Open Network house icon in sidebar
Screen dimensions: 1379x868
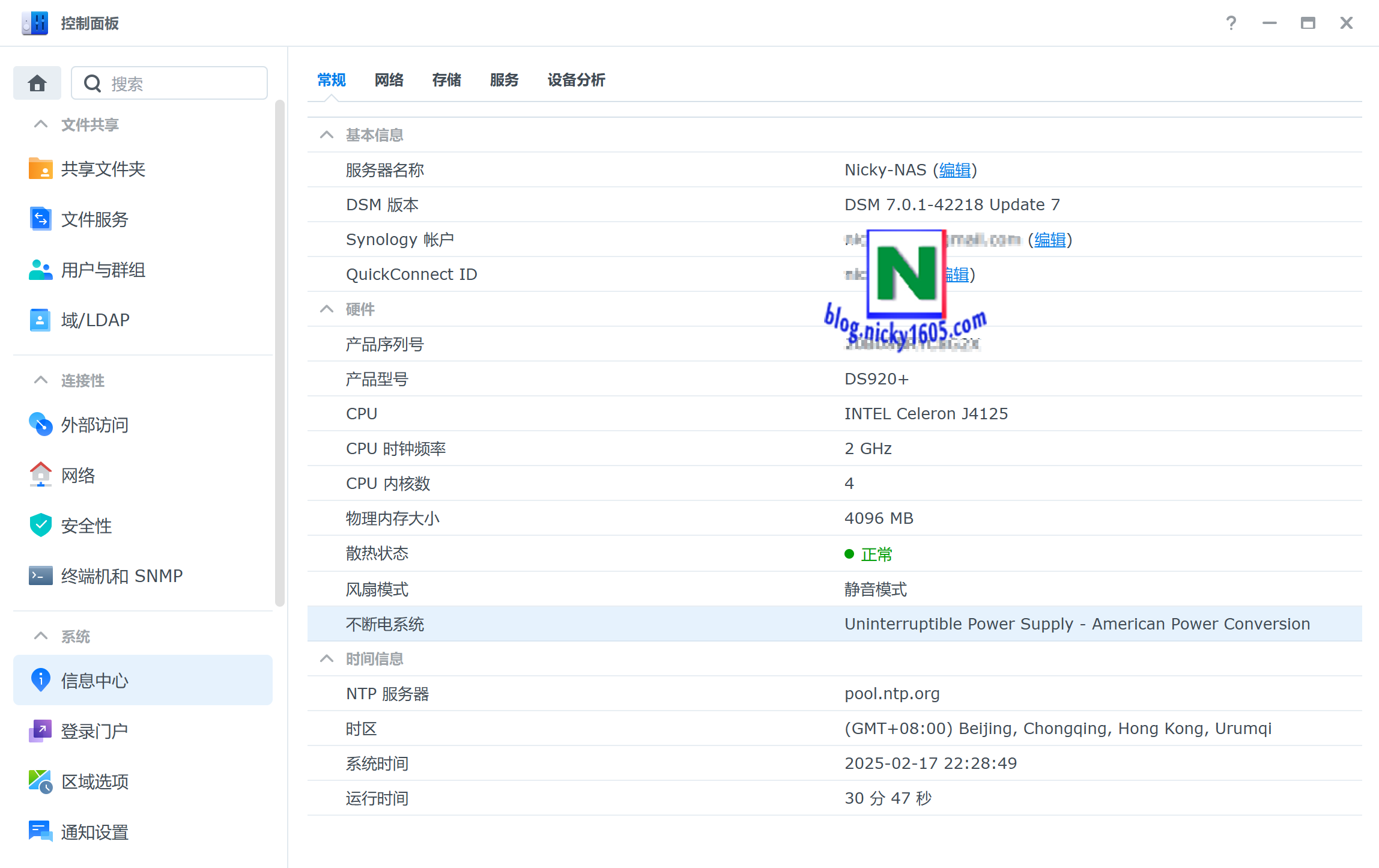click(x=40, y=475)
